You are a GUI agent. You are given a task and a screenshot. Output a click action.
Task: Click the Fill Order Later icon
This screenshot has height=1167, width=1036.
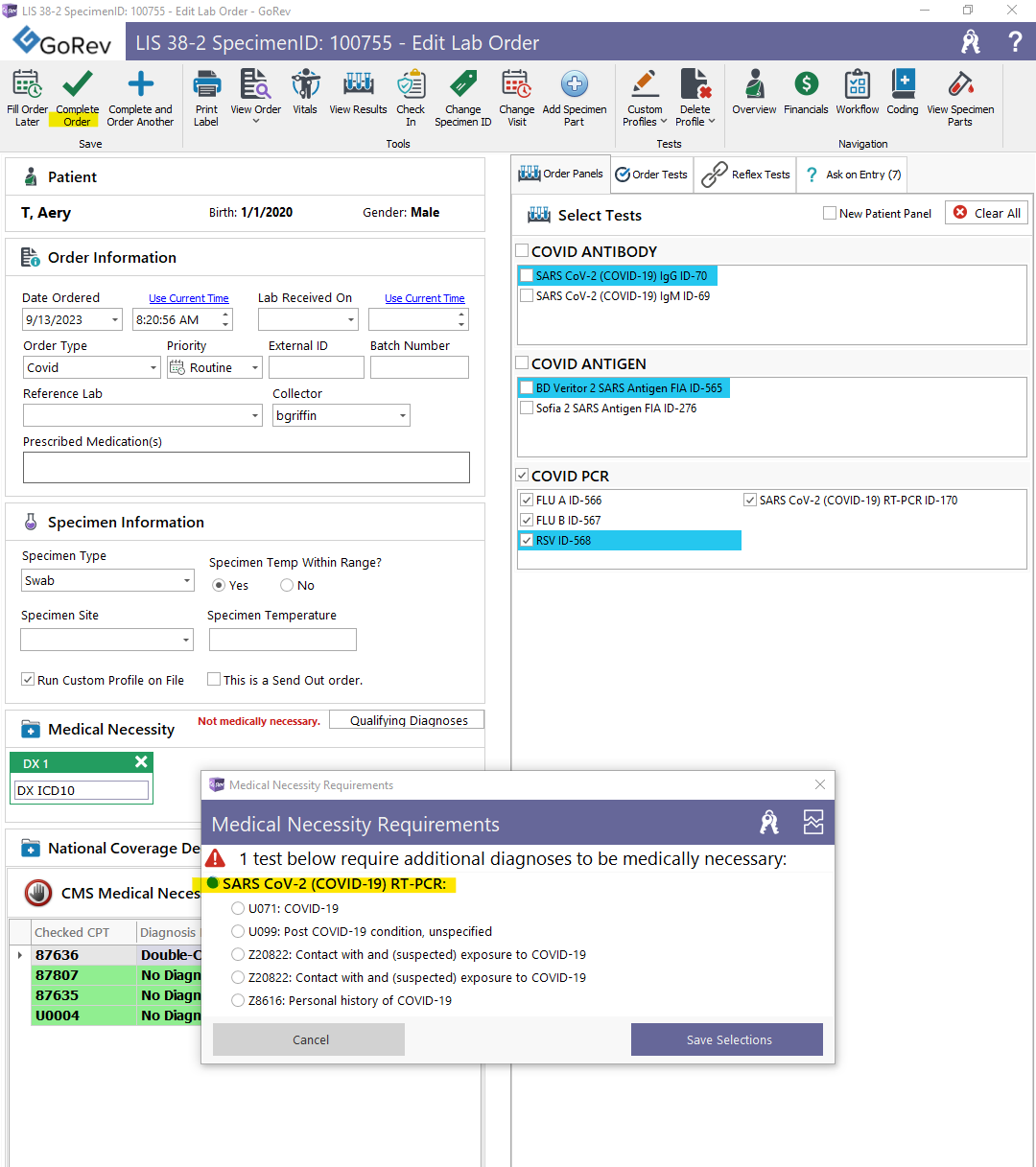coord(27,84)
